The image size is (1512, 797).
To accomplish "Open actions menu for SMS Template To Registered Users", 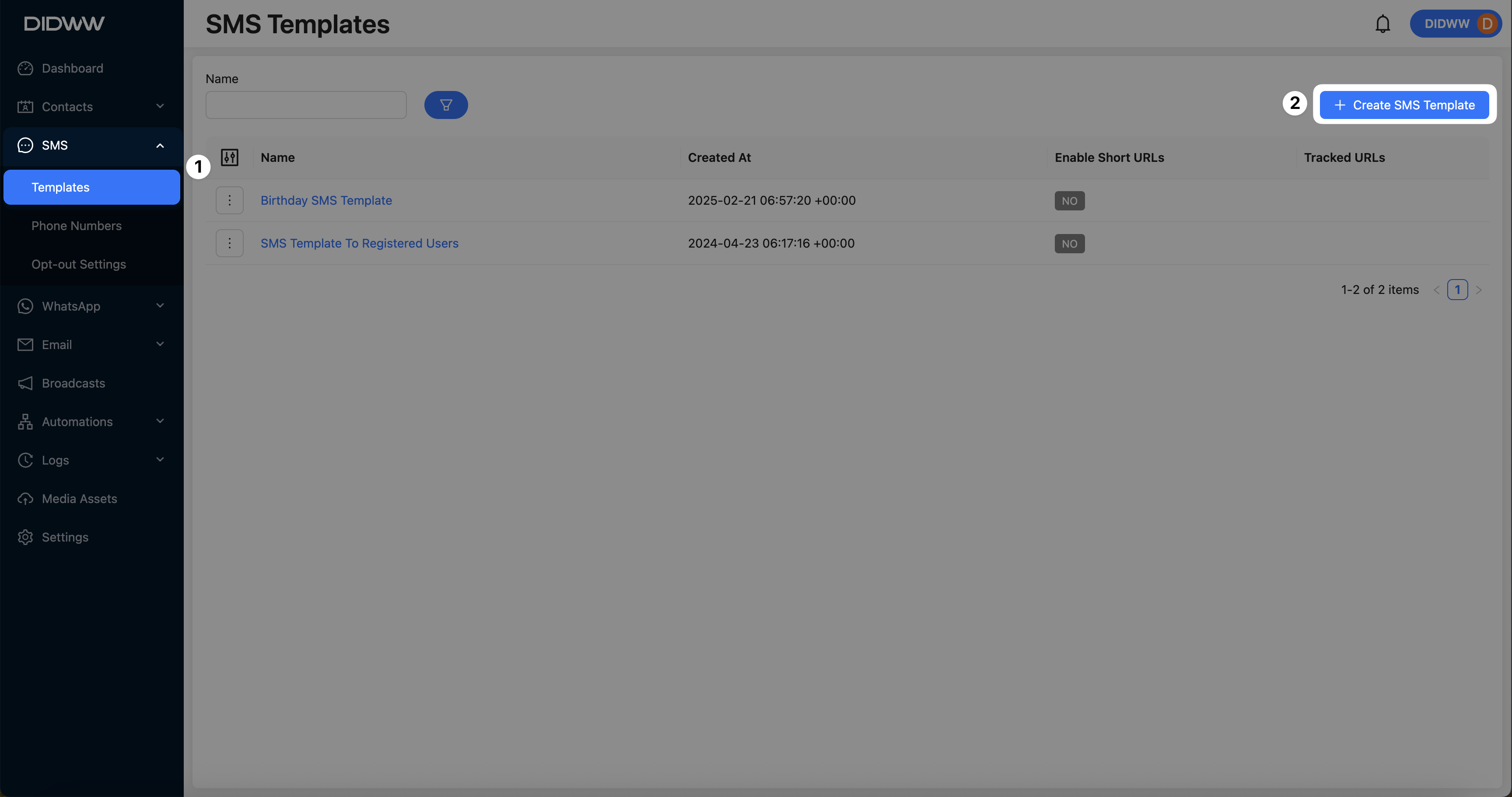I will click(230, 244).
